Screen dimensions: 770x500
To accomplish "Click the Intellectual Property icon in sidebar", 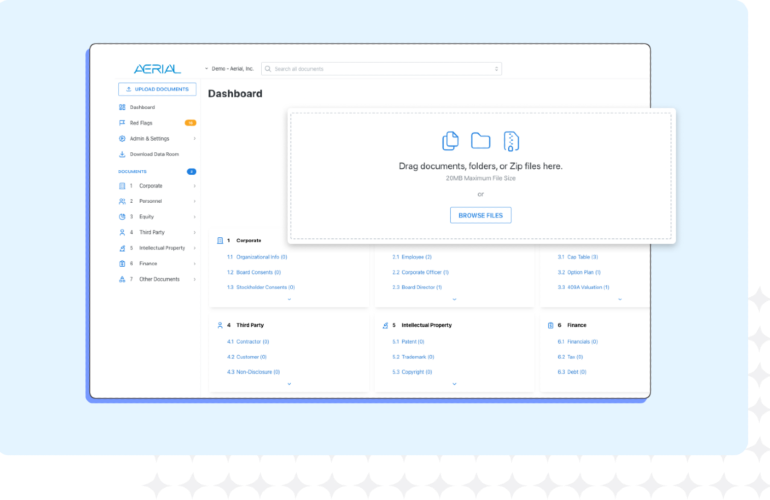I will [x=122, y=248].
